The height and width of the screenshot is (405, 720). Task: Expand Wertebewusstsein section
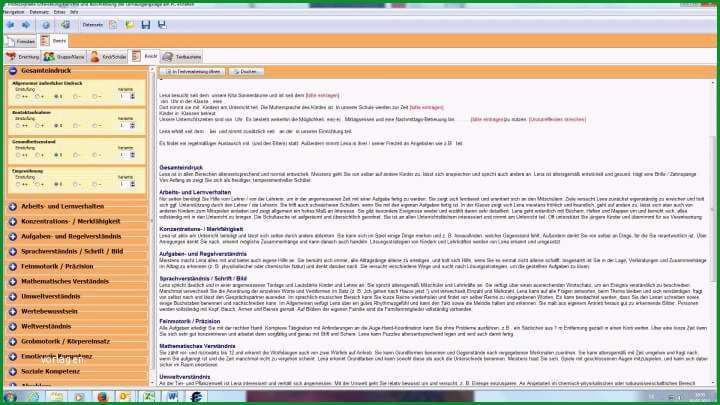[13, 312]
